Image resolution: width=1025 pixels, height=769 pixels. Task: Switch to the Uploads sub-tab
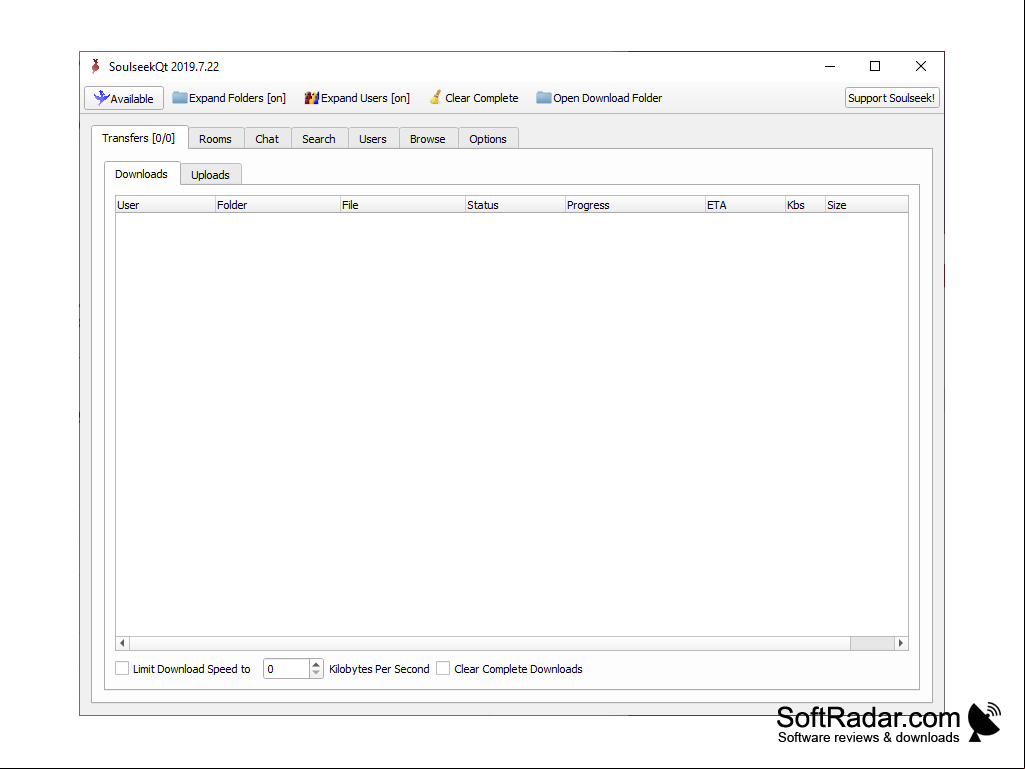point(210,175)
